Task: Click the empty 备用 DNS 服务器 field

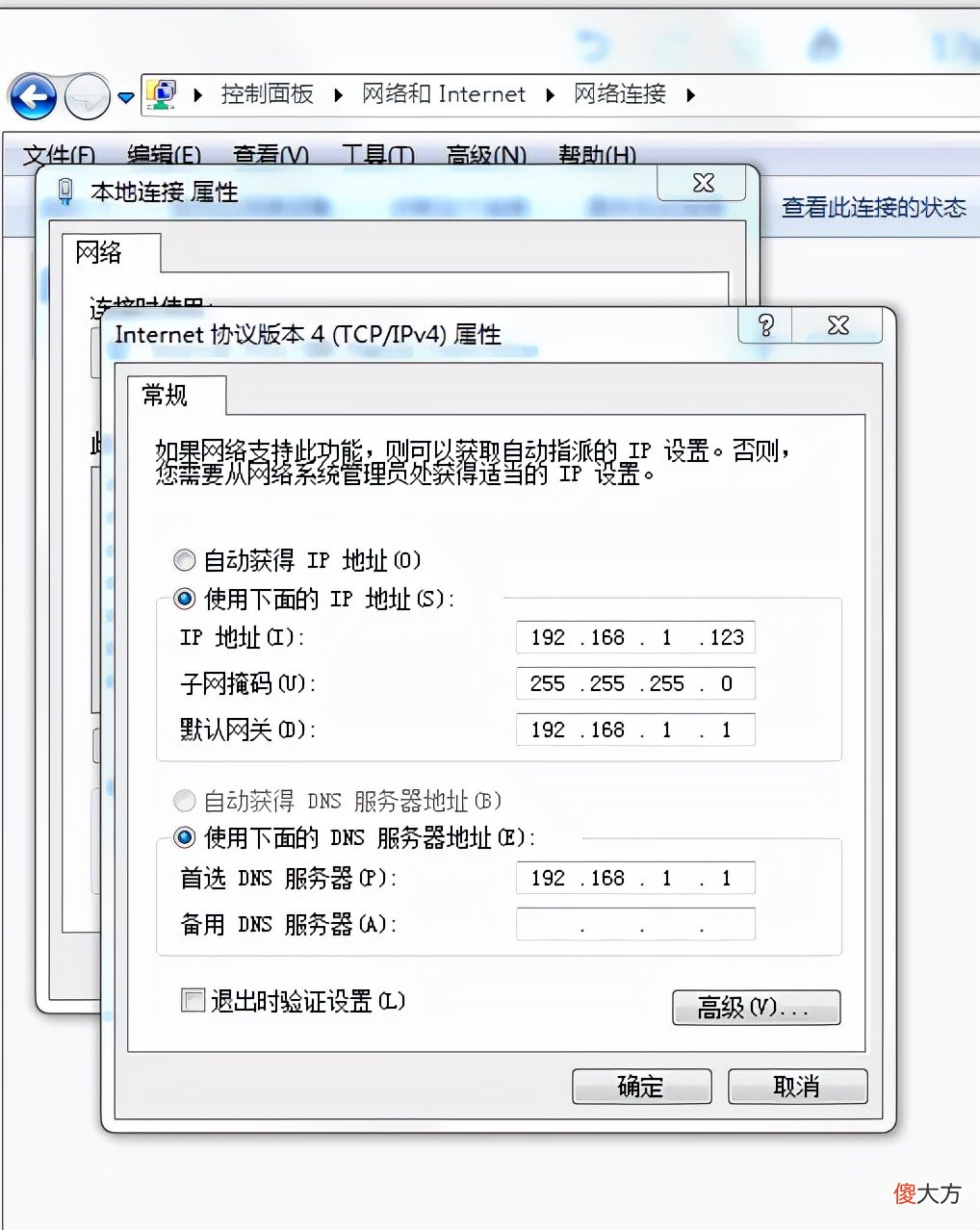Action: (635, 924)
